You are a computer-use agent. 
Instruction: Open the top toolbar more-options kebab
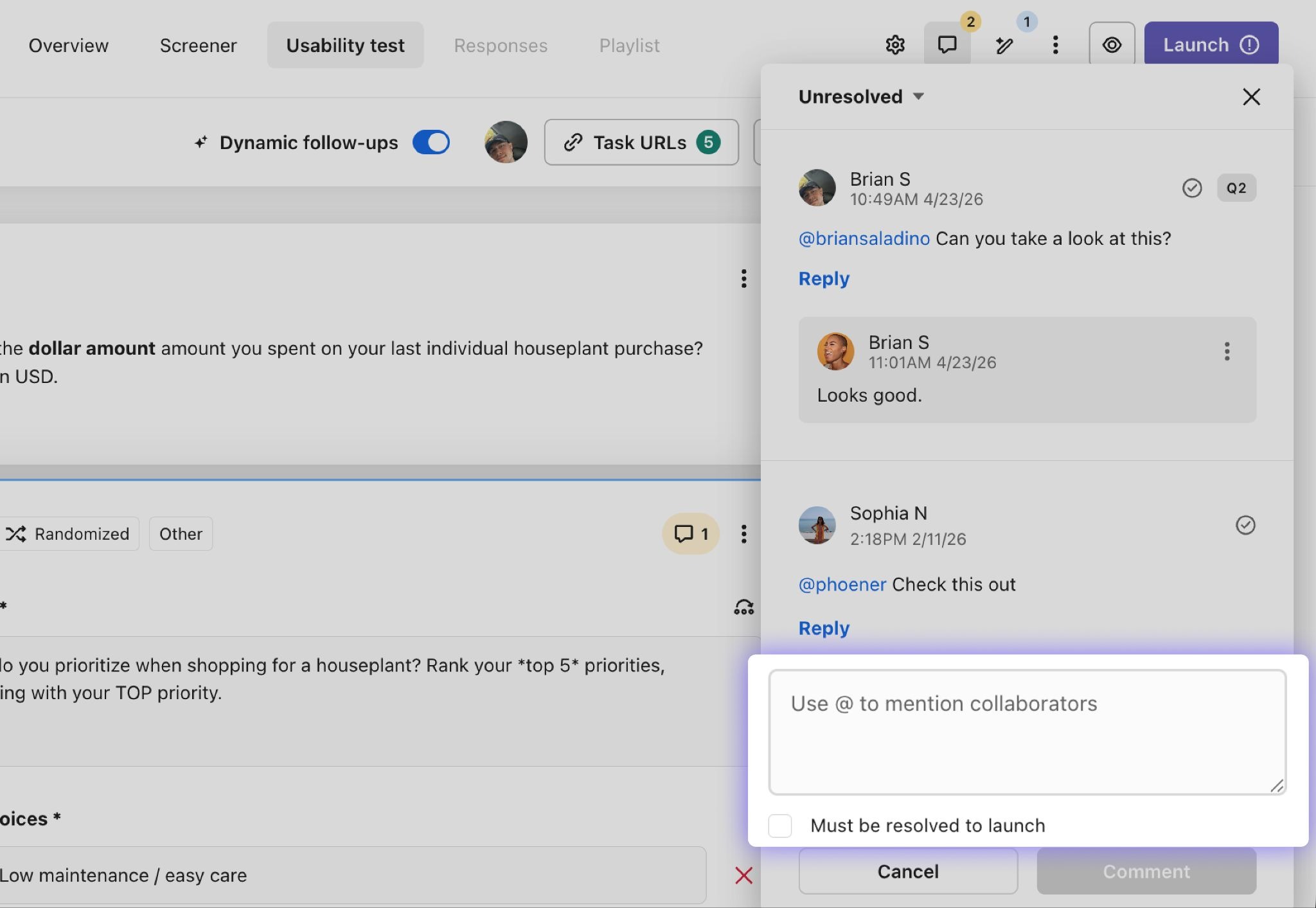coord(1055,45)
